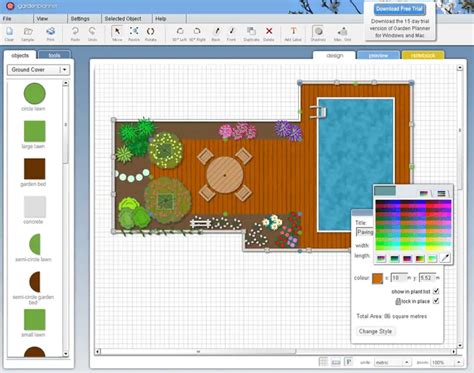The image size is (474, 373).
Task: Select the garden bed object thumbnail
Action: click(34, 169)
